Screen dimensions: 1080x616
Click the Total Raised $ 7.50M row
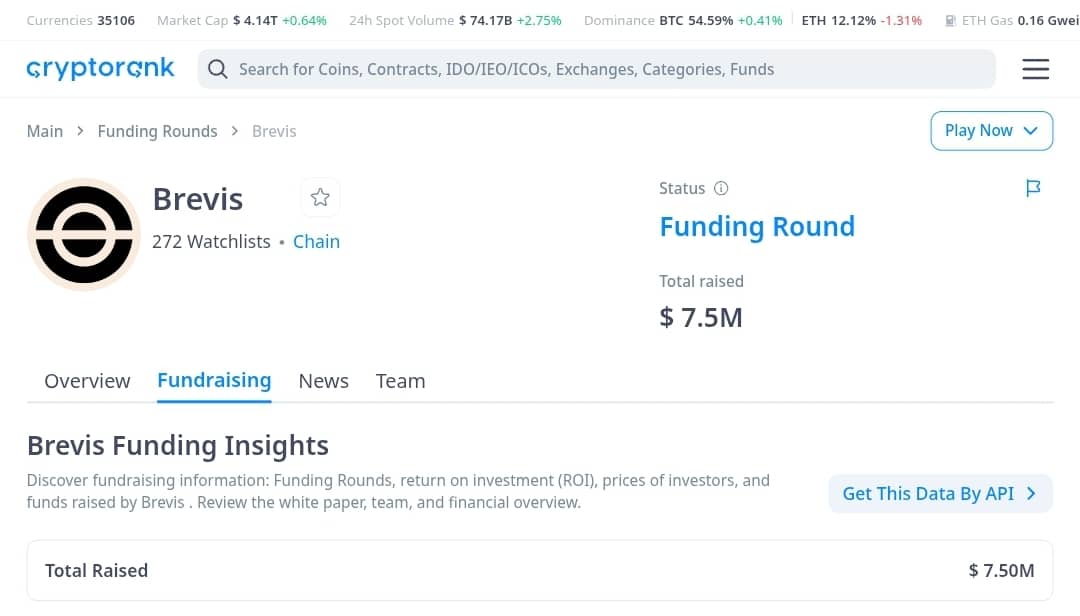540,571
